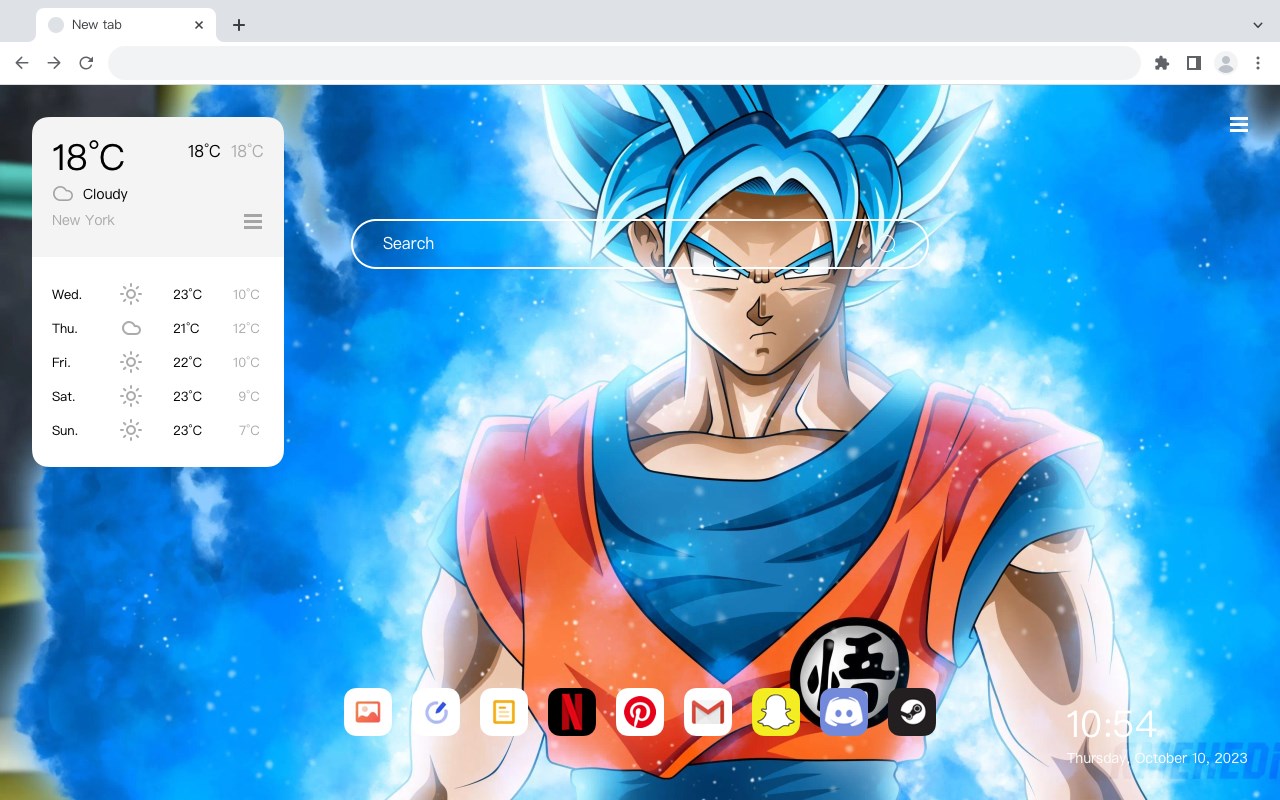This screenshot has height=800, width=1280.
Task: Open a new browser tab
Action: (x=238, y=25)
